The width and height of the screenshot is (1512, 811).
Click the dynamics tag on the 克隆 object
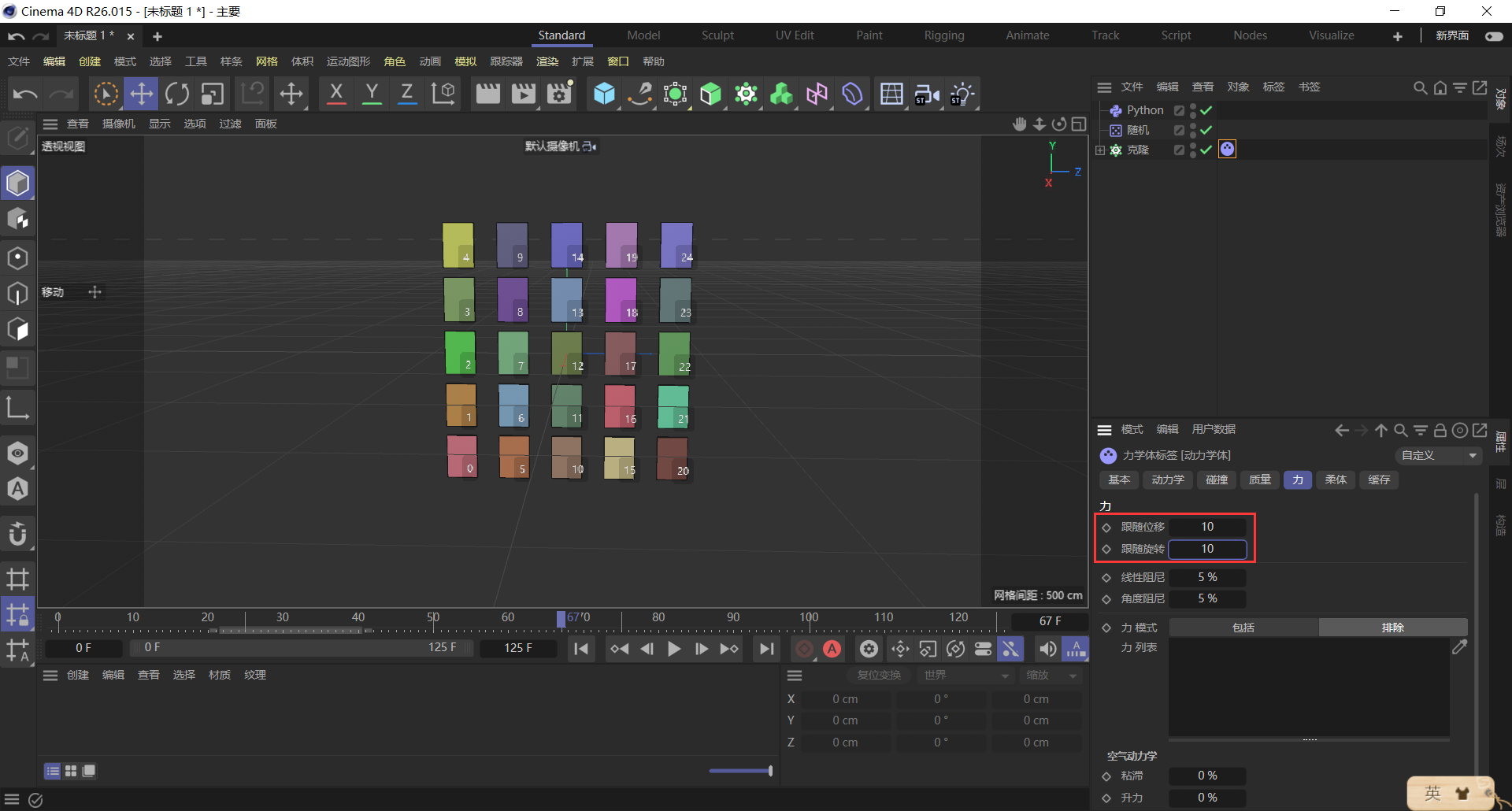click(1227, 149)
